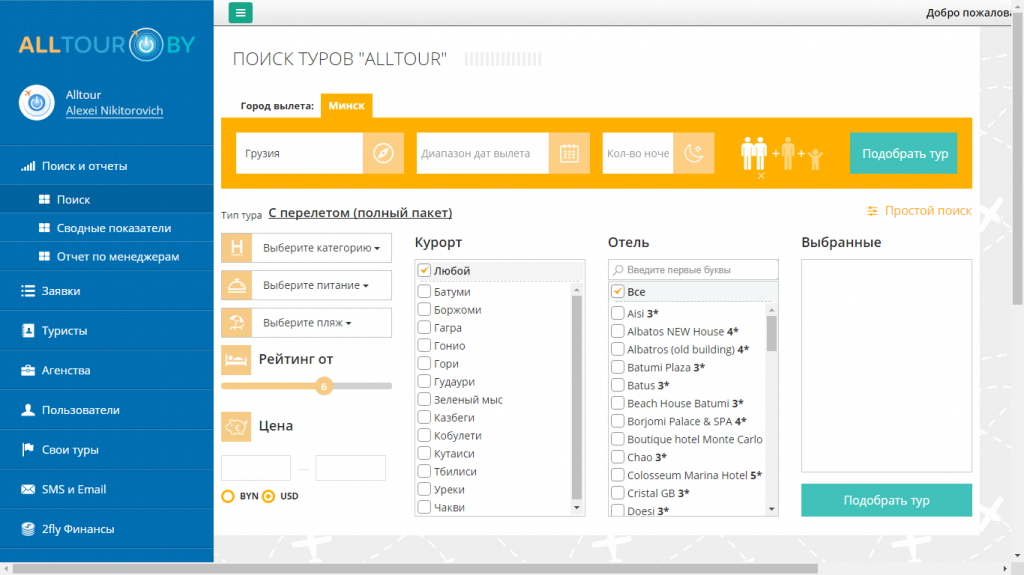This screenshot has width=1024, height=575.
Task: Uncheck the Любой resort checkbox
Action: [x=424, y=270]
